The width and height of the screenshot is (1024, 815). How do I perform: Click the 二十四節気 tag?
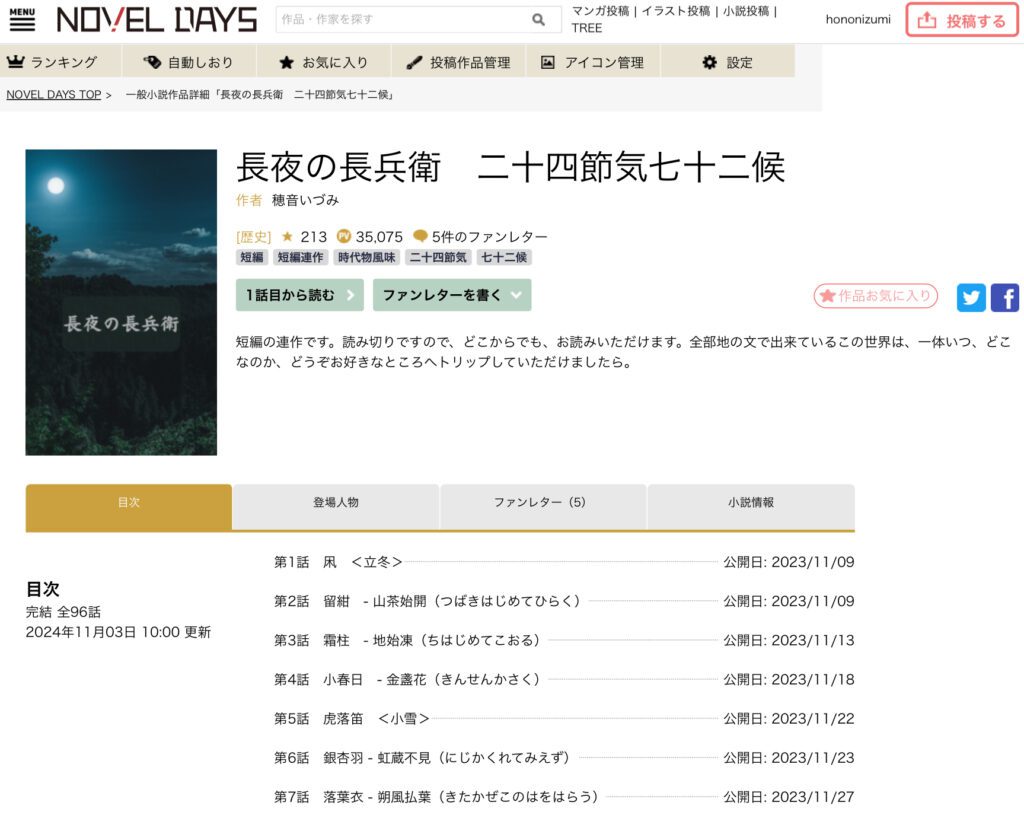click(x=438, y=257)
